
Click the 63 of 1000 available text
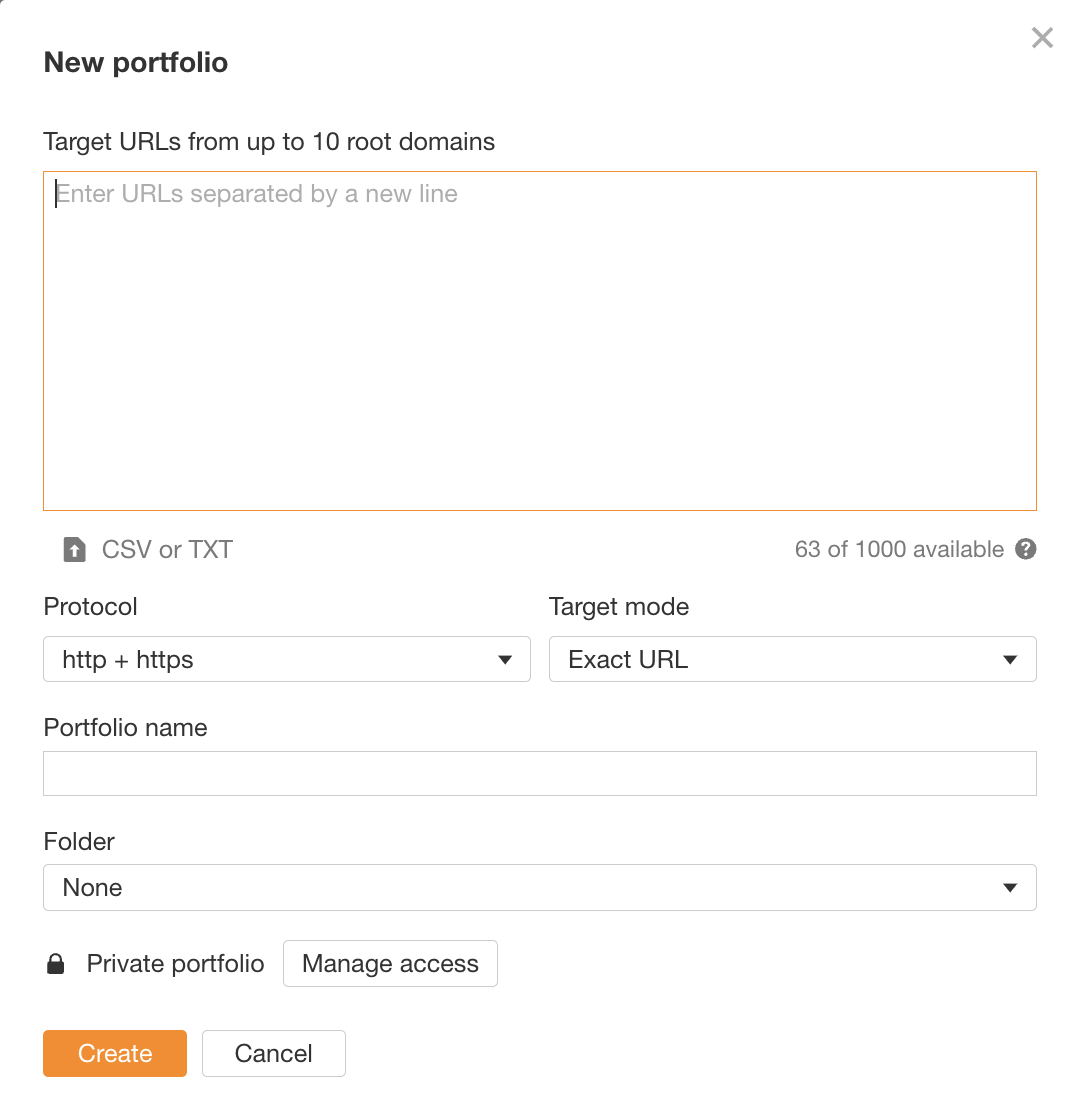tap(899, 549)
